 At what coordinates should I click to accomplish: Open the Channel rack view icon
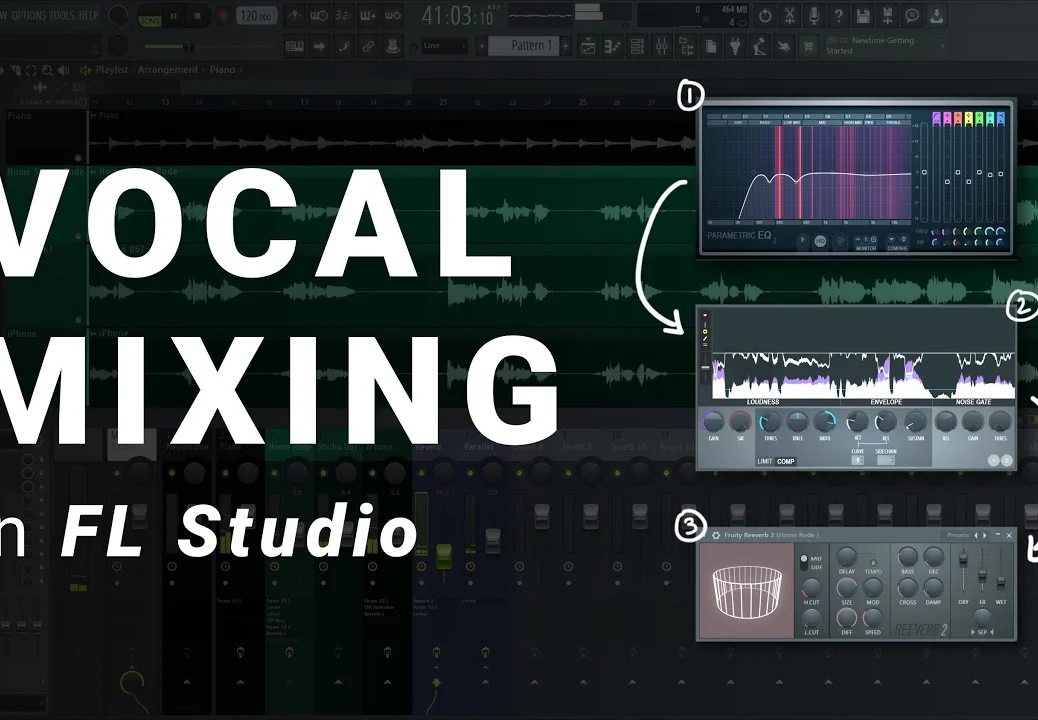tap(637, 46)
